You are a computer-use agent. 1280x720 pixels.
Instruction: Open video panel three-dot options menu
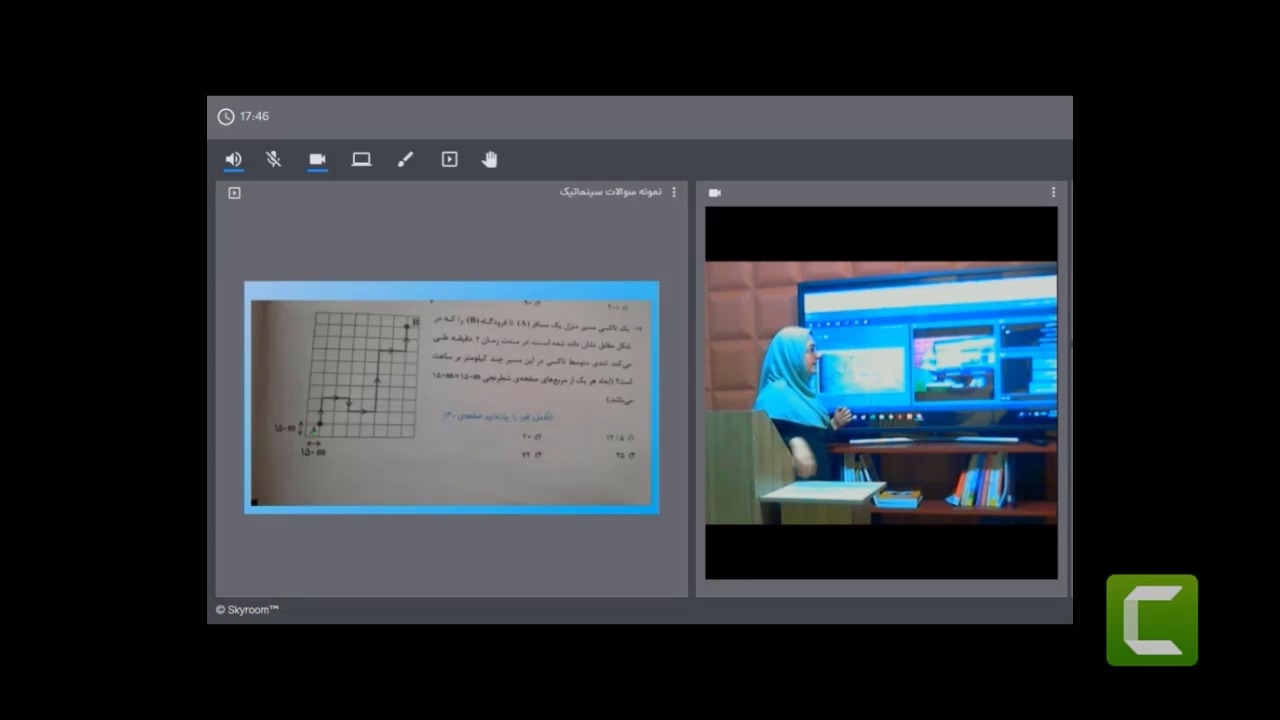[1053, 192]
